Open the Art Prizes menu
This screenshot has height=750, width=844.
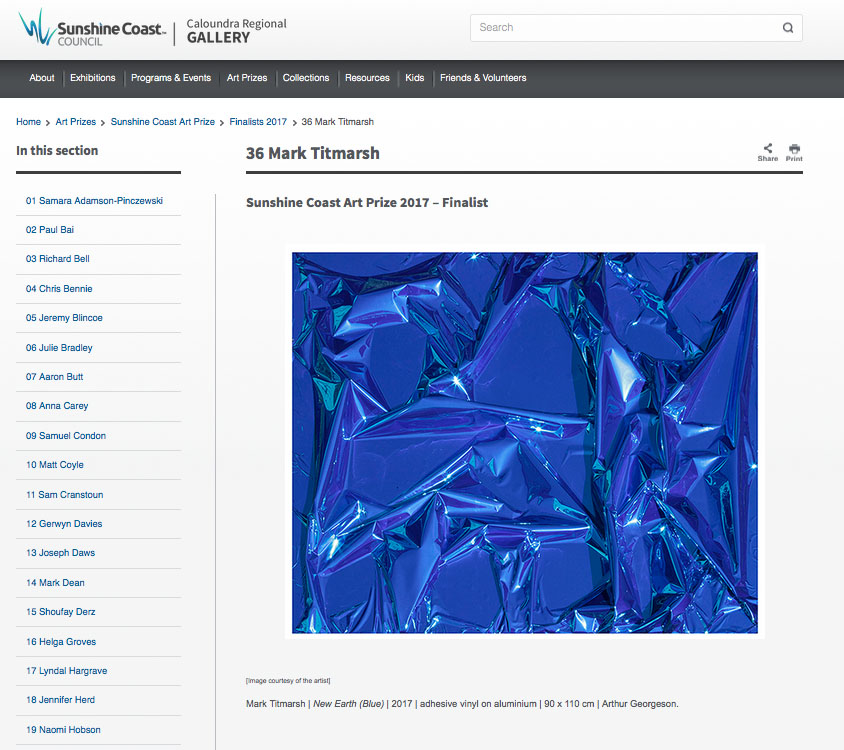point(247,78)
